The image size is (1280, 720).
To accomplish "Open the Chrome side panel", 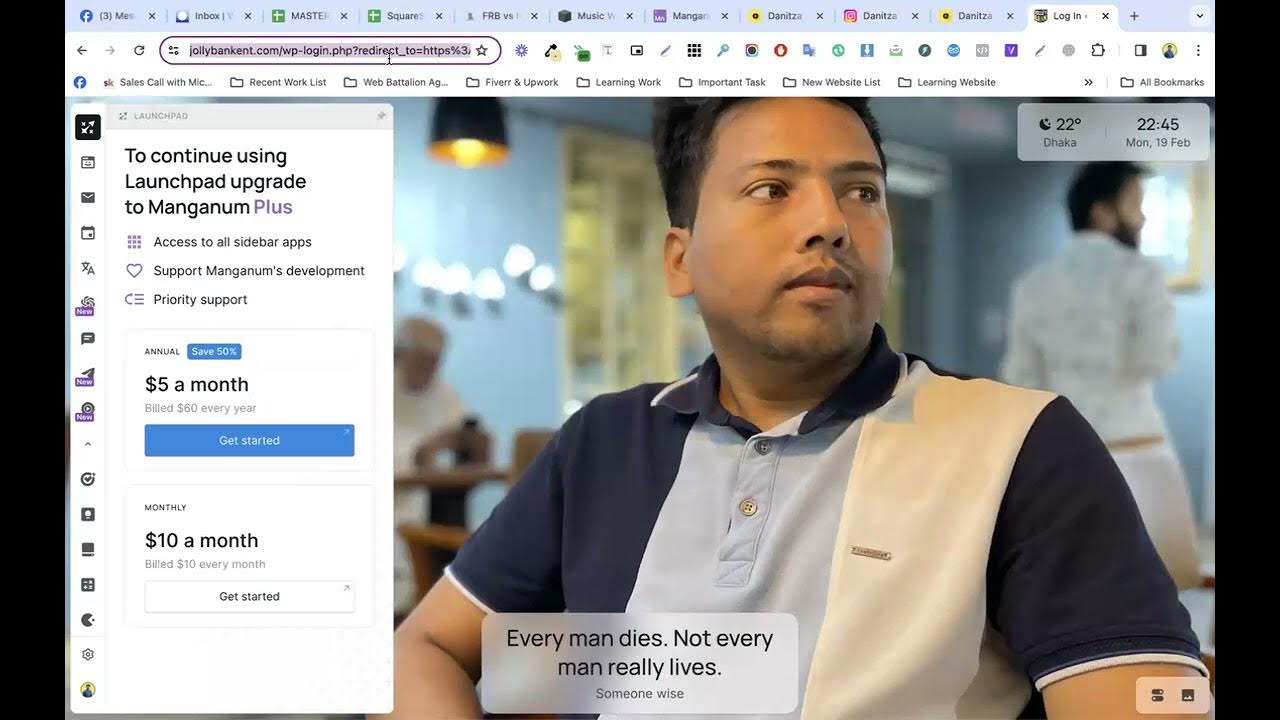I will pos(1140,50).
